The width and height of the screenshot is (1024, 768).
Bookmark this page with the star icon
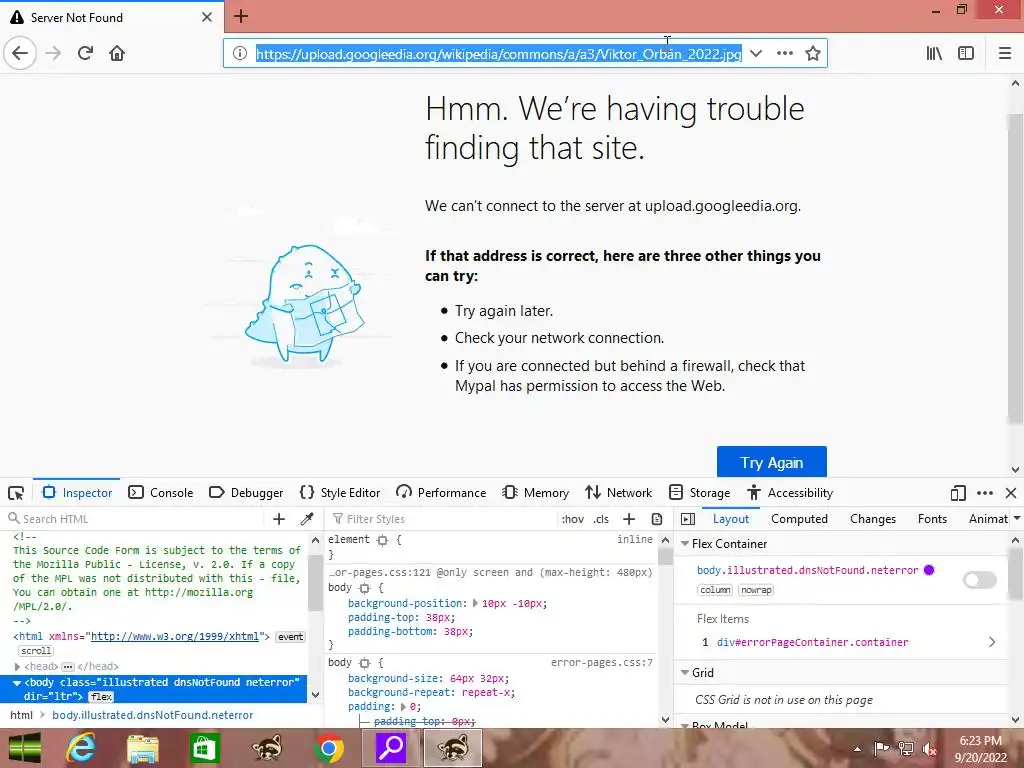pyautogui.click(x=812, y=54)
